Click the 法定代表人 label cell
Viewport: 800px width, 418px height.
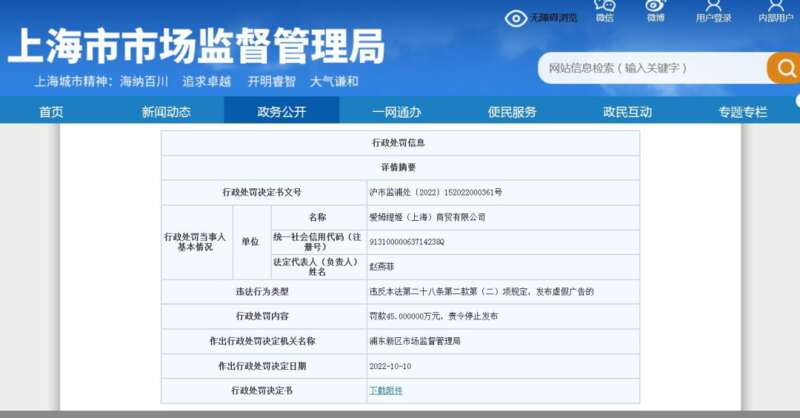pyautogui.click(x=318, y=266)
